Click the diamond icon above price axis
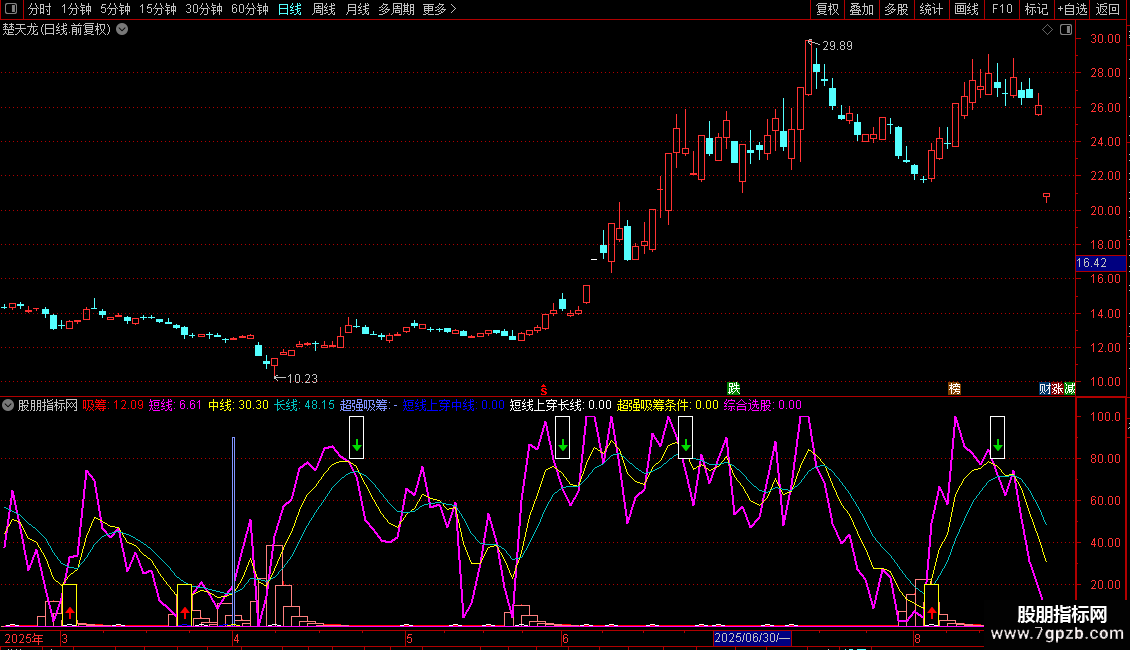Viewport: 1130px width, 650px height. coord(1047,30)
